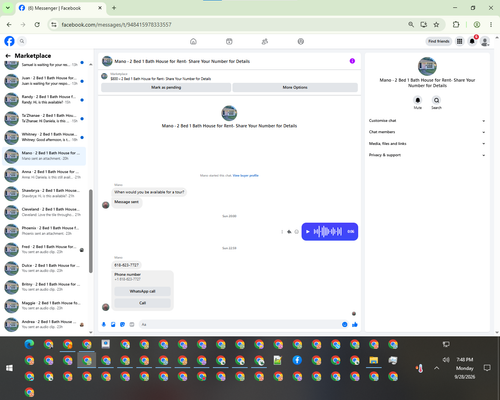React to the audio message with emoji
500x400 pixels.
coord(296,232)
